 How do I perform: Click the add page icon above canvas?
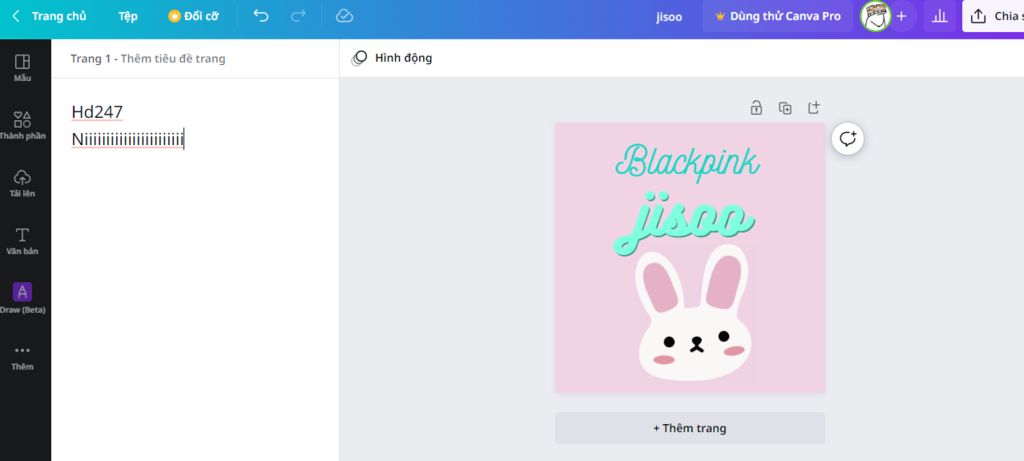(x=814, y=108)
